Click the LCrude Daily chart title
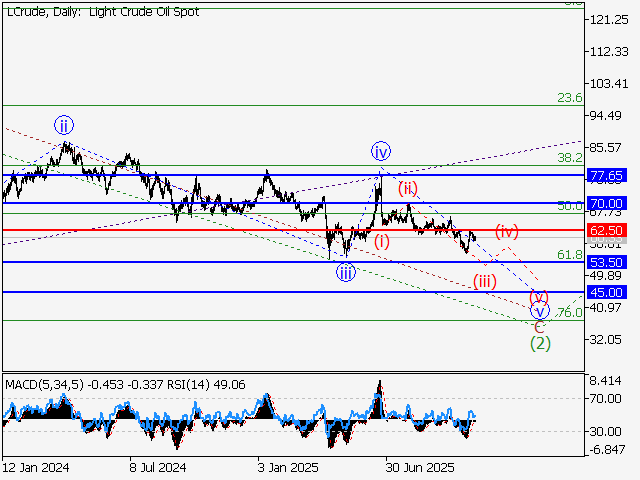Image resolution: width=640 pixels, height=480 pixels. (x=102, y=12)
